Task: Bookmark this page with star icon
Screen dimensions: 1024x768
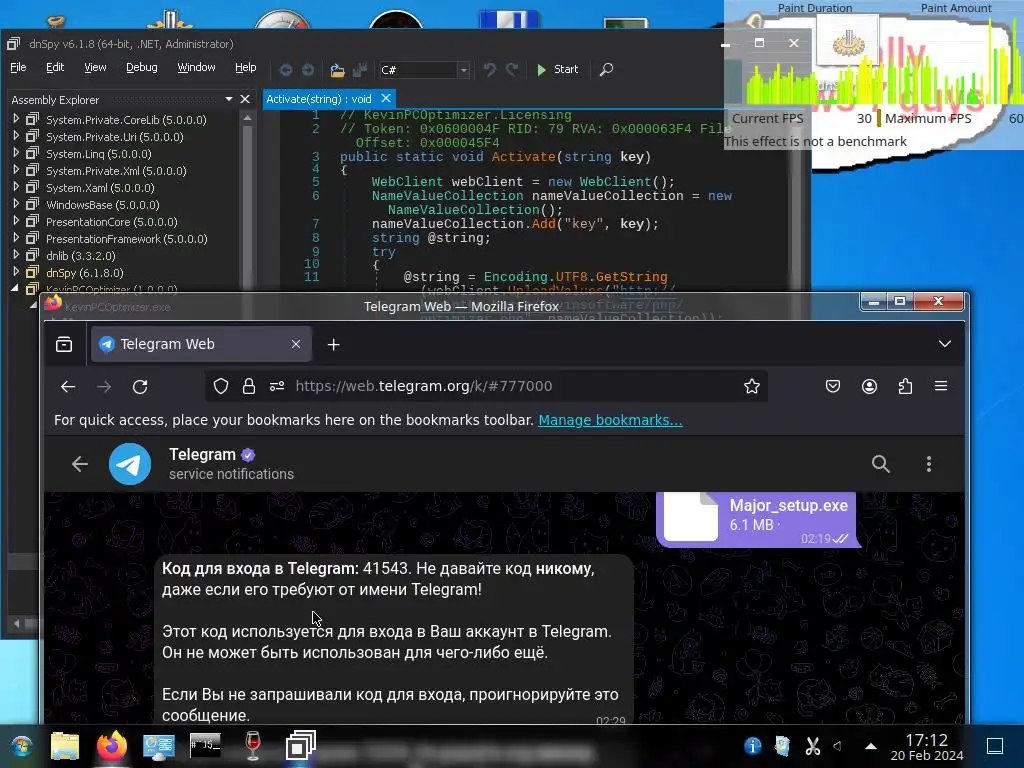Action: [x=752, y=387]
